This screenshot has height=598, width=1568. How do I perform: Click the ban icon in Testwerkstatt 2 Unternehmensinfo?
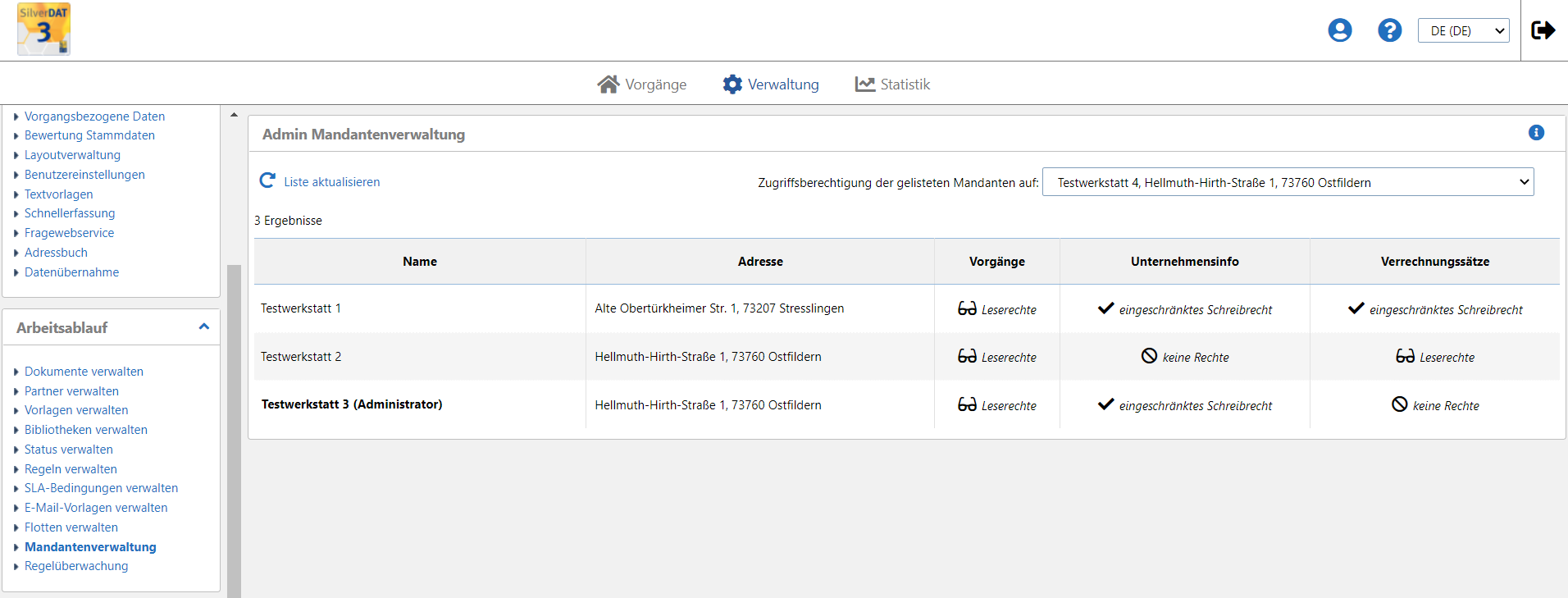point(1149,356)
